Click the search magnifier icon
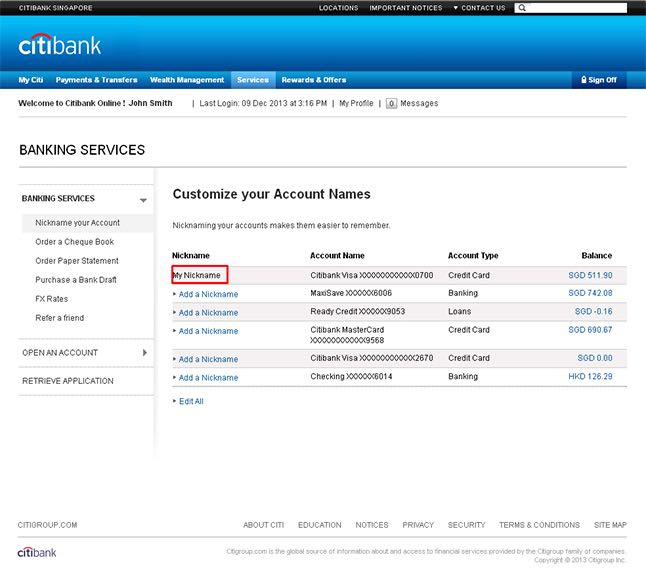The width and height of the screenshot is (646, 571). point(524,8)
